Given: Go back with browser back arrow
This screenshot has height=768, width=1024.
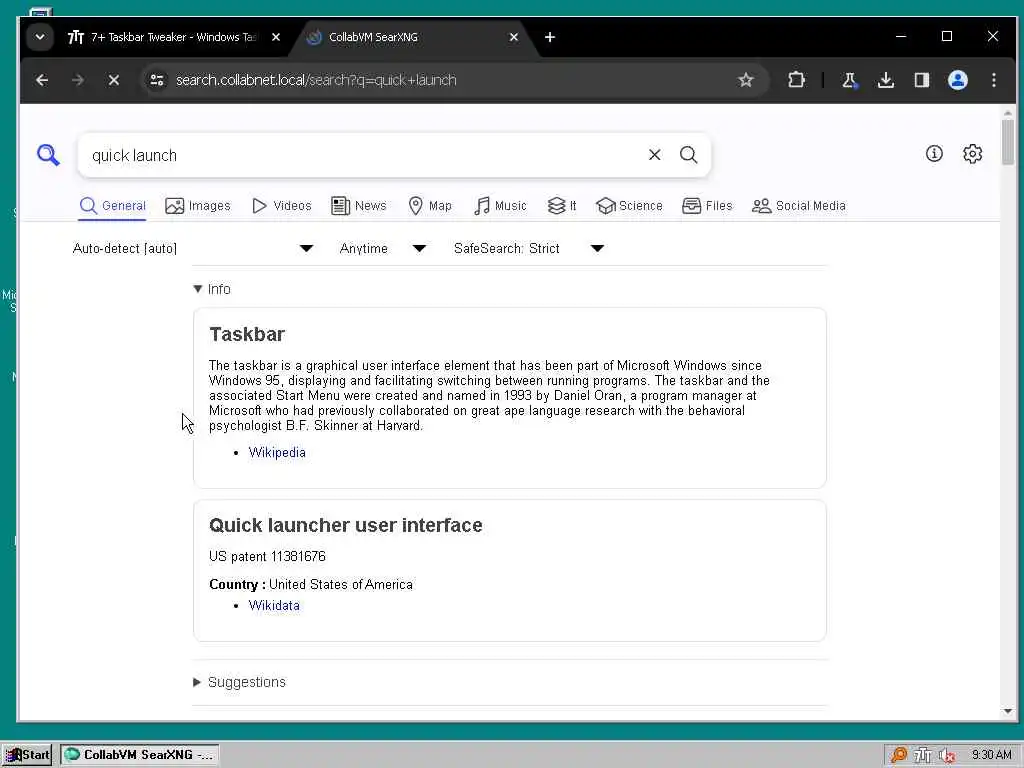Looking at the screenshot, I should (42, 80).
